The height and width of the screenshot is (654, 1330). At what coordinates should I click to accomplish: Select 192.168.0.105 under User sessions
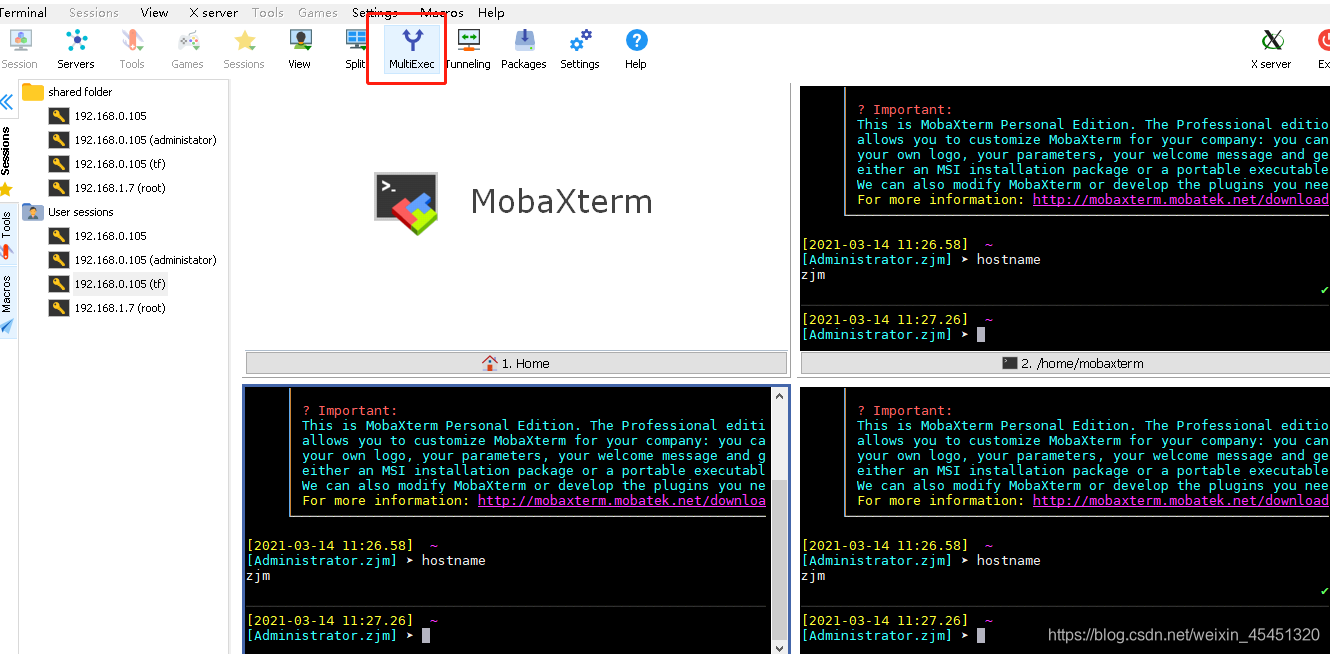[x=110, y=236]
